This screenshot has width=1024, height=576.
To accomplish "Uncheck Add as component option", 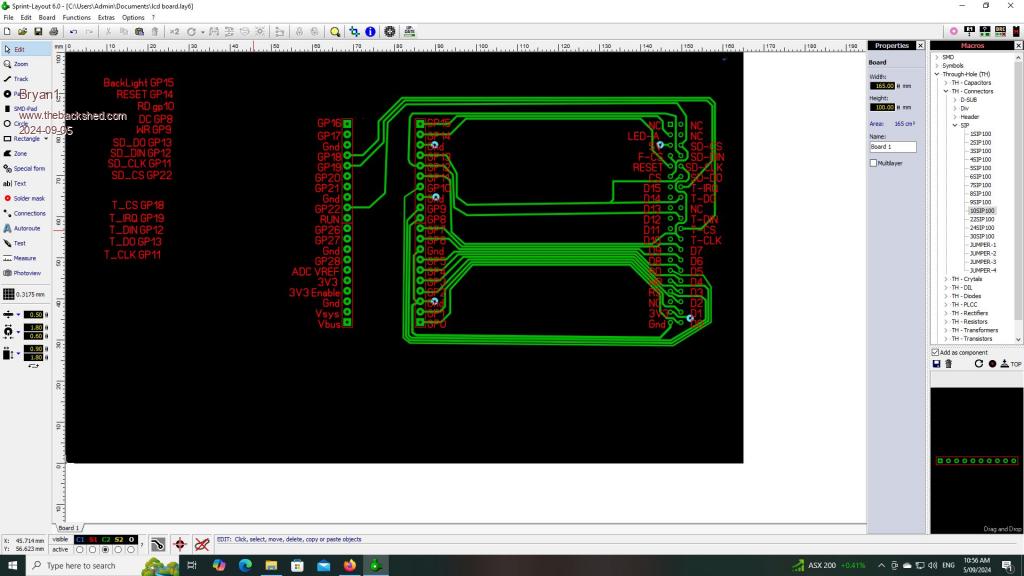I will pyautogui.click(x=935, y=352).
